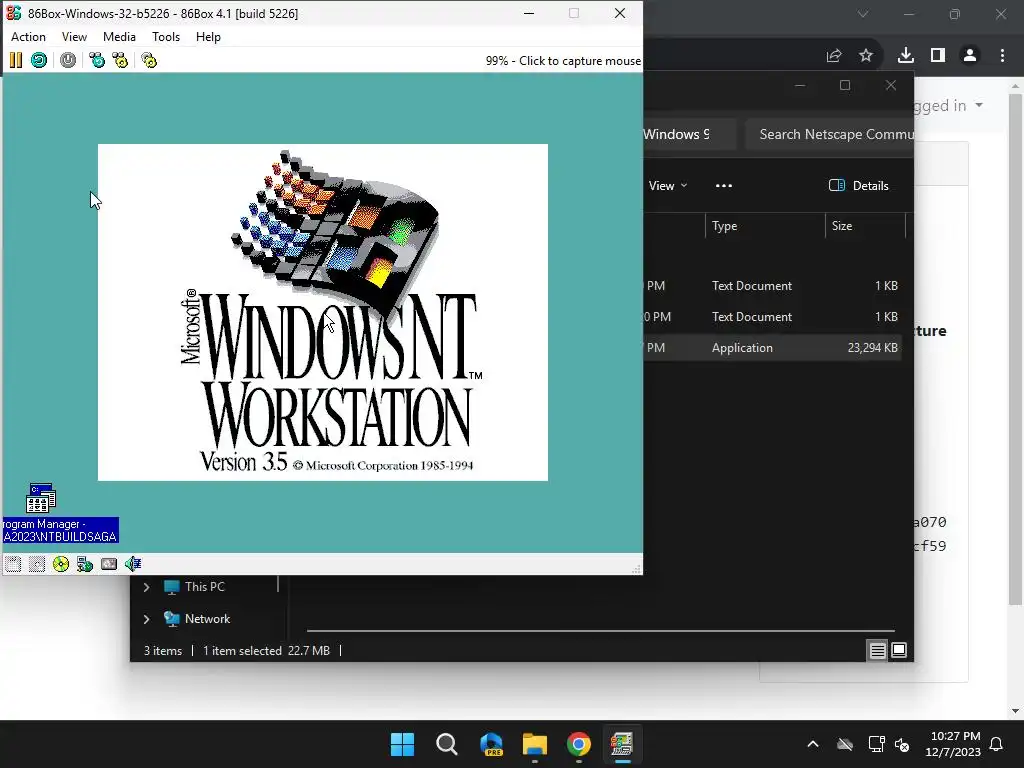Click the 3 items status bar text
The height and width of the screenshot is (768, 1024).
click(163, 650)
